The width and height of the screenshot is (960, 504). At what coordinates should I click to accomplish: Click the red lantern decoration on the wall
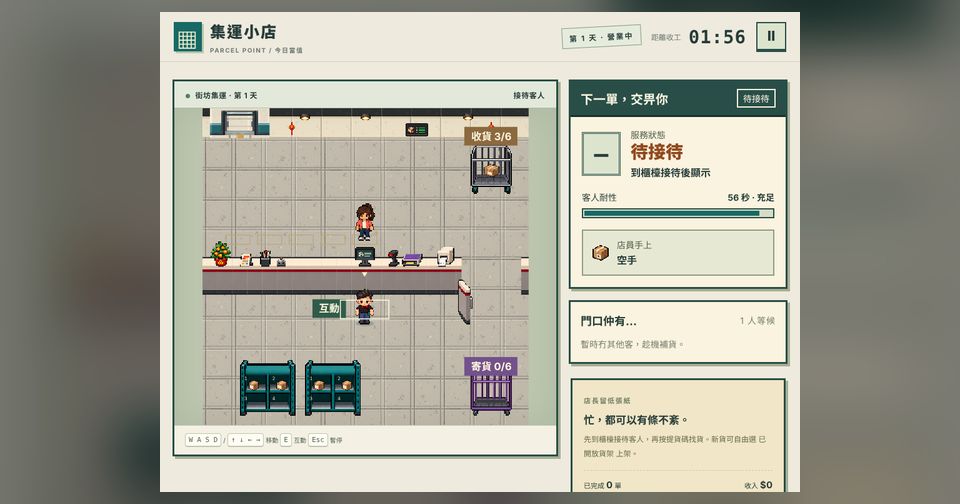point(291,128)
